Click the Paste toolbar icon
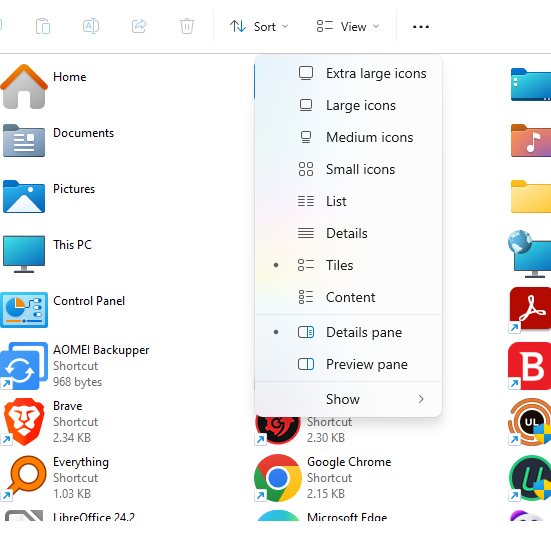Screen dimensions: 551x533 pos(43,26)
